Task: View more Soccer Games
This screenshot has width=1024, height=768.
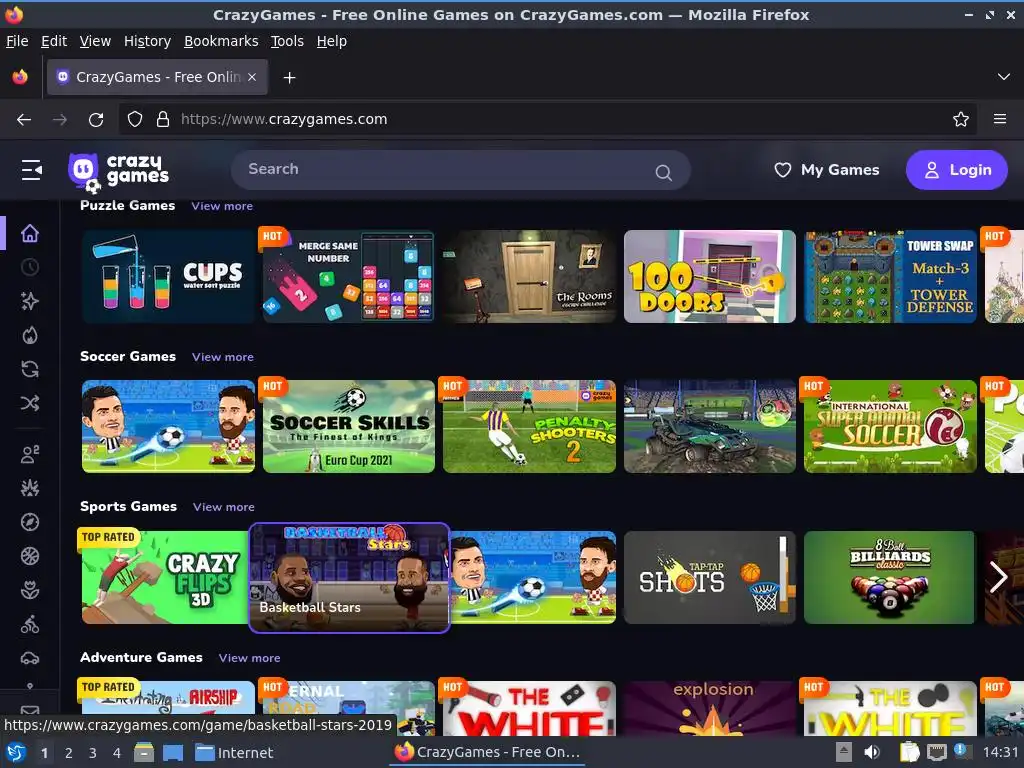Action: [x=223, y=357]
